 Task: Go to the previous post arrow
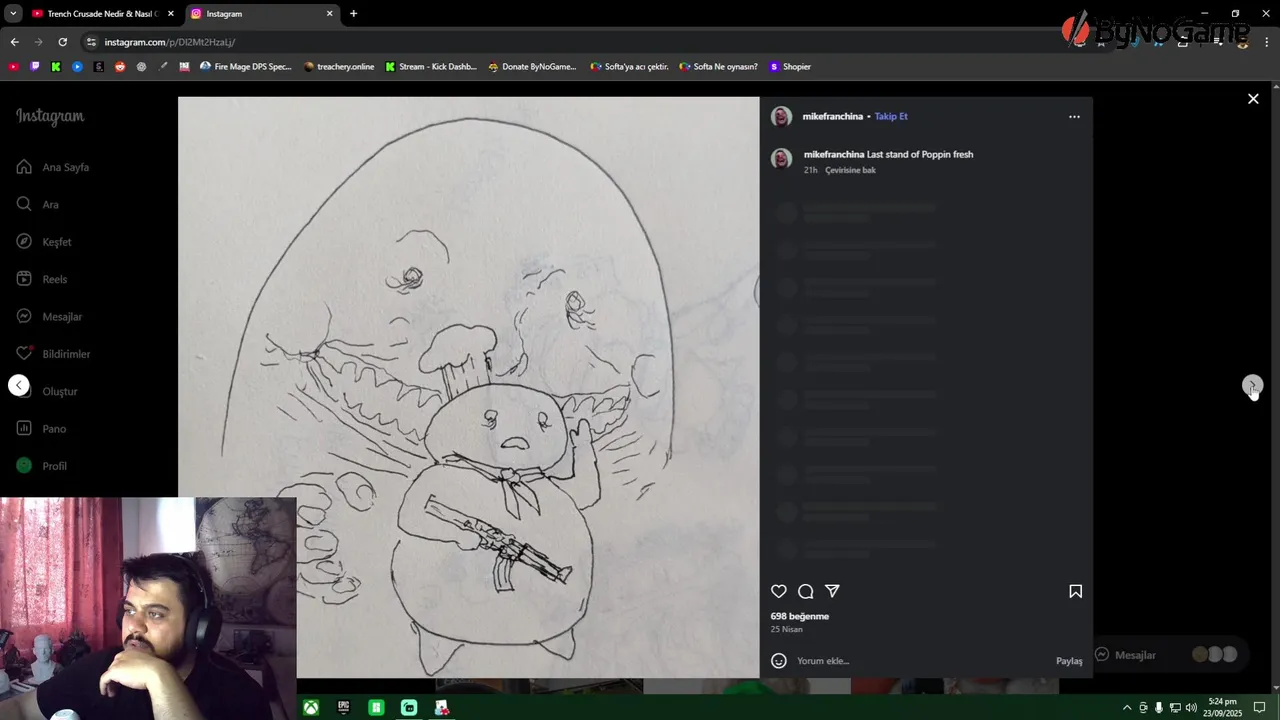click(x=19, y=385)
